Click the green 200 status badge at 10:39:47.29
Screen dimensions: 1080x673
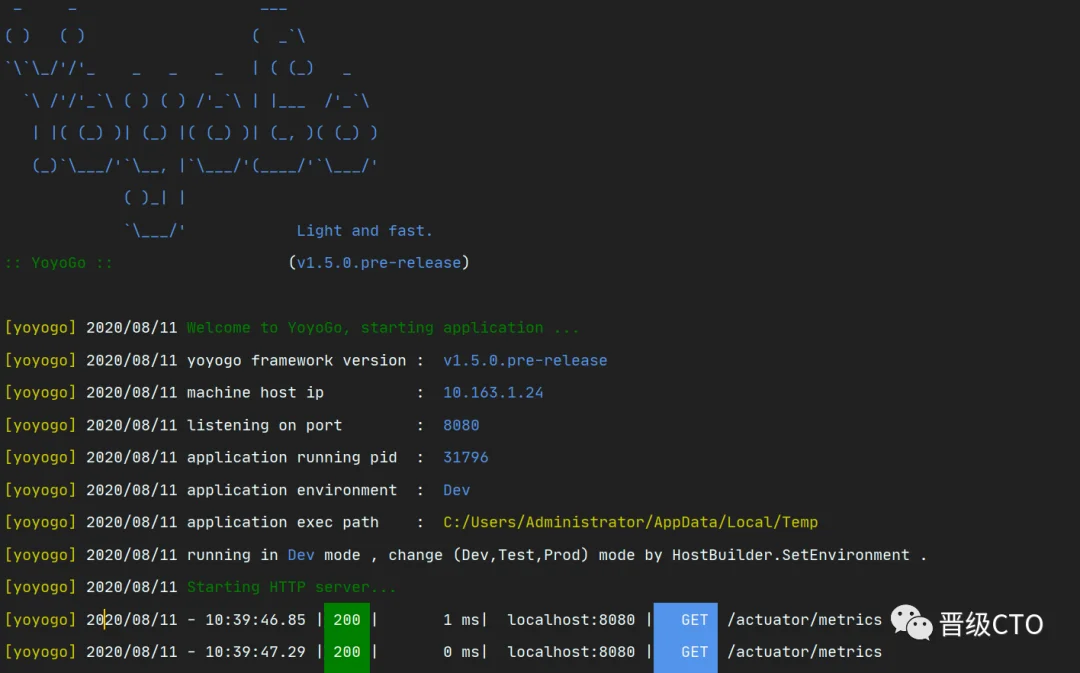coord(347,652)
